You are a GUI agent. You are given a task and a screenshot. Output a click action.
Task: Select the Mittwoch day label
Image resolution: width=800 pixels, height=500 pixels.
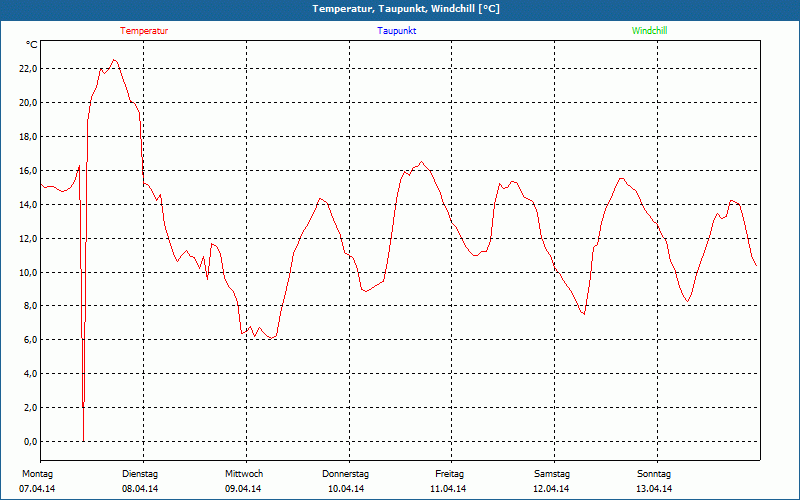coord(244,474)
